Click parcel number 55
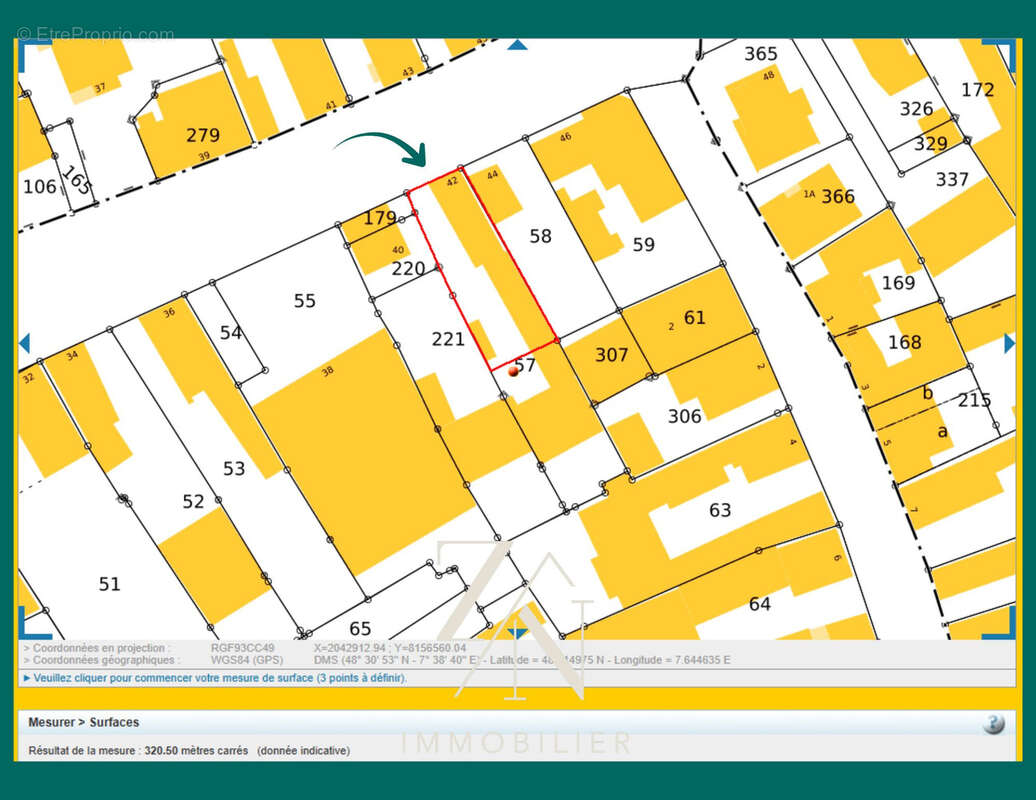The height and width of the screenshot is (800, 1036). pyautogui.click(x=304, y=300)
